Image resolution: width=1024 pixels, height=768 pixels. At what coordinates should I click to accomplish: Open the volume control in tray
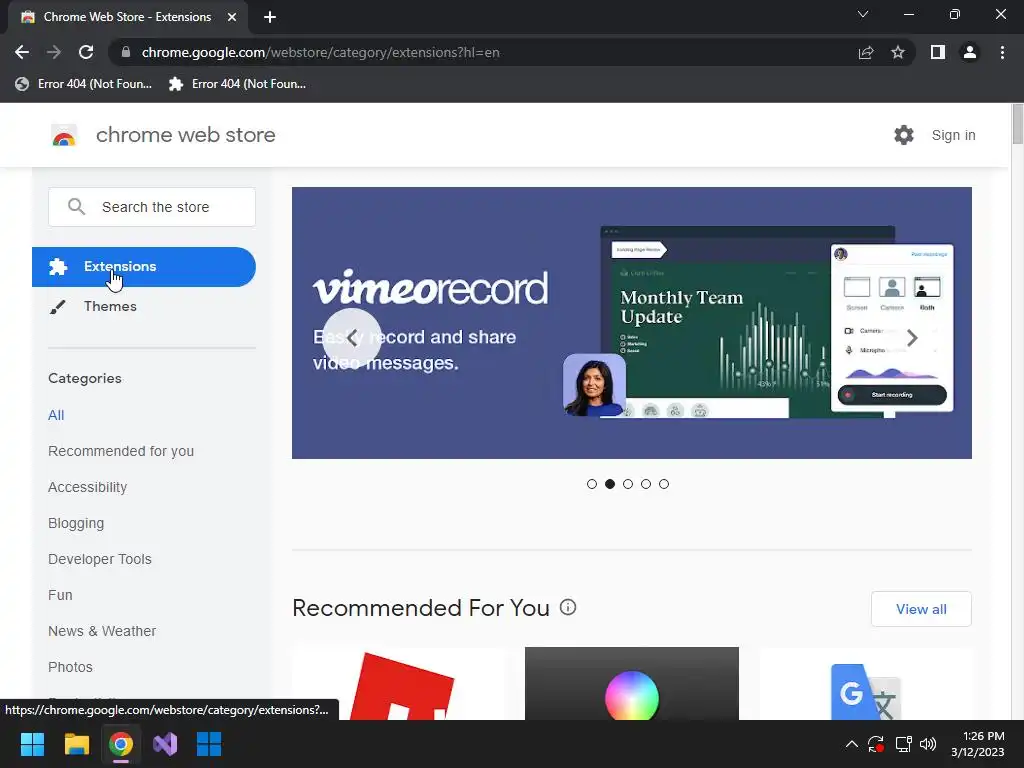(927, 744)
